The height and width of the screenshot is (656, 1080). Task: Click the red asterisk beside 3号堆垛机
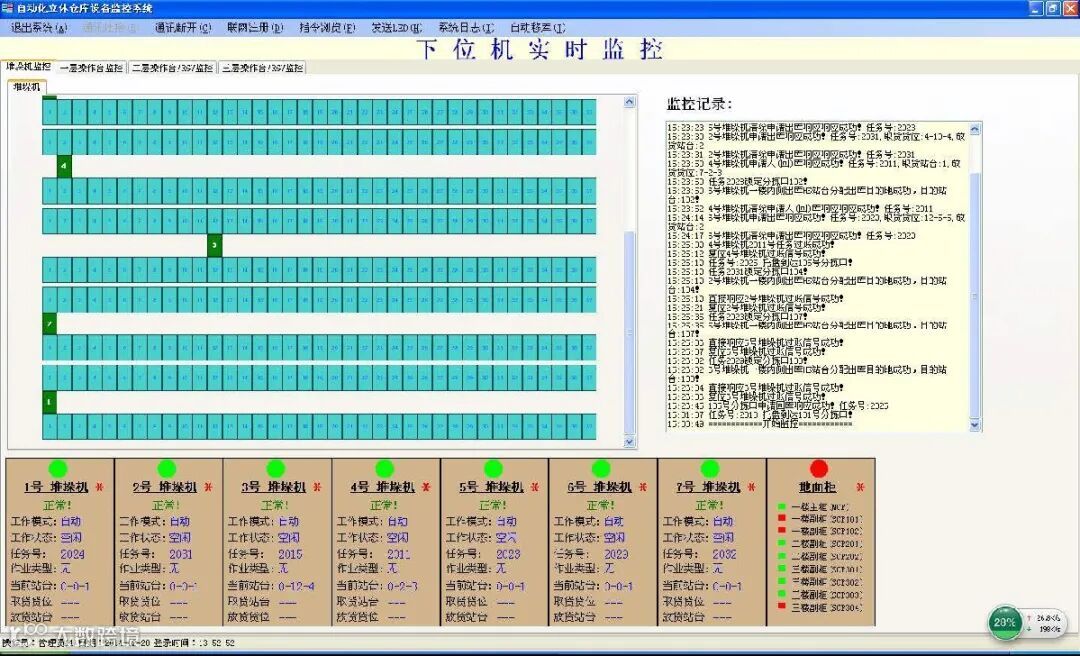317,487
